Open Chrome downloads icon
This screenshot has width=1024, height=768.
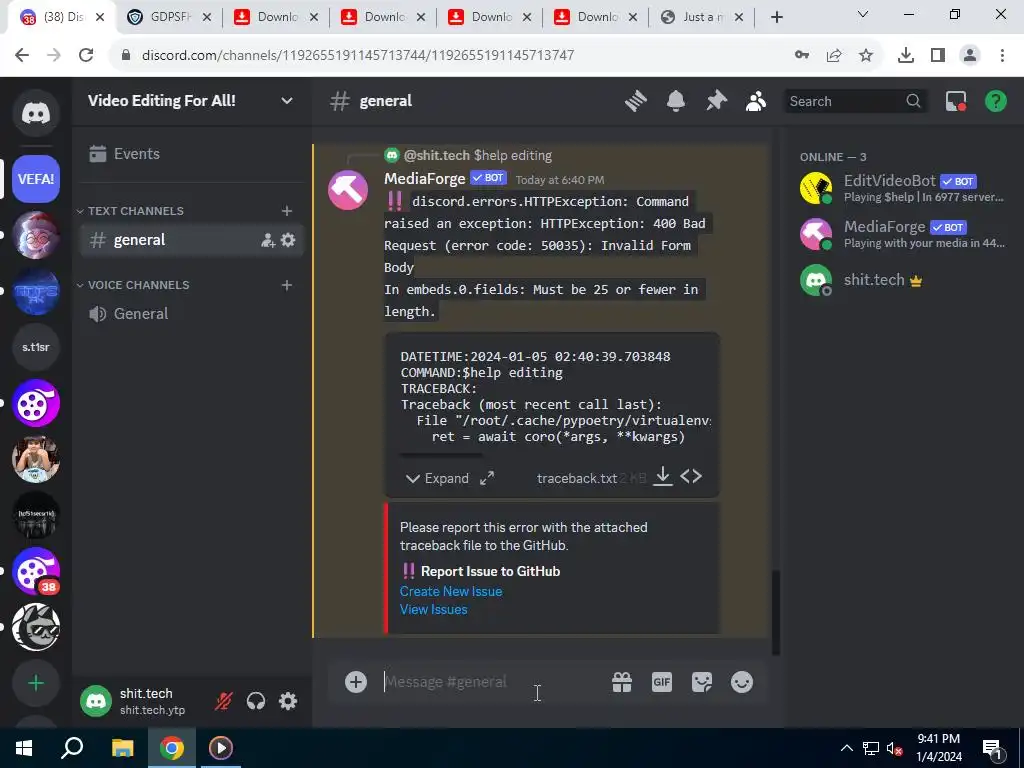[905, 56]
